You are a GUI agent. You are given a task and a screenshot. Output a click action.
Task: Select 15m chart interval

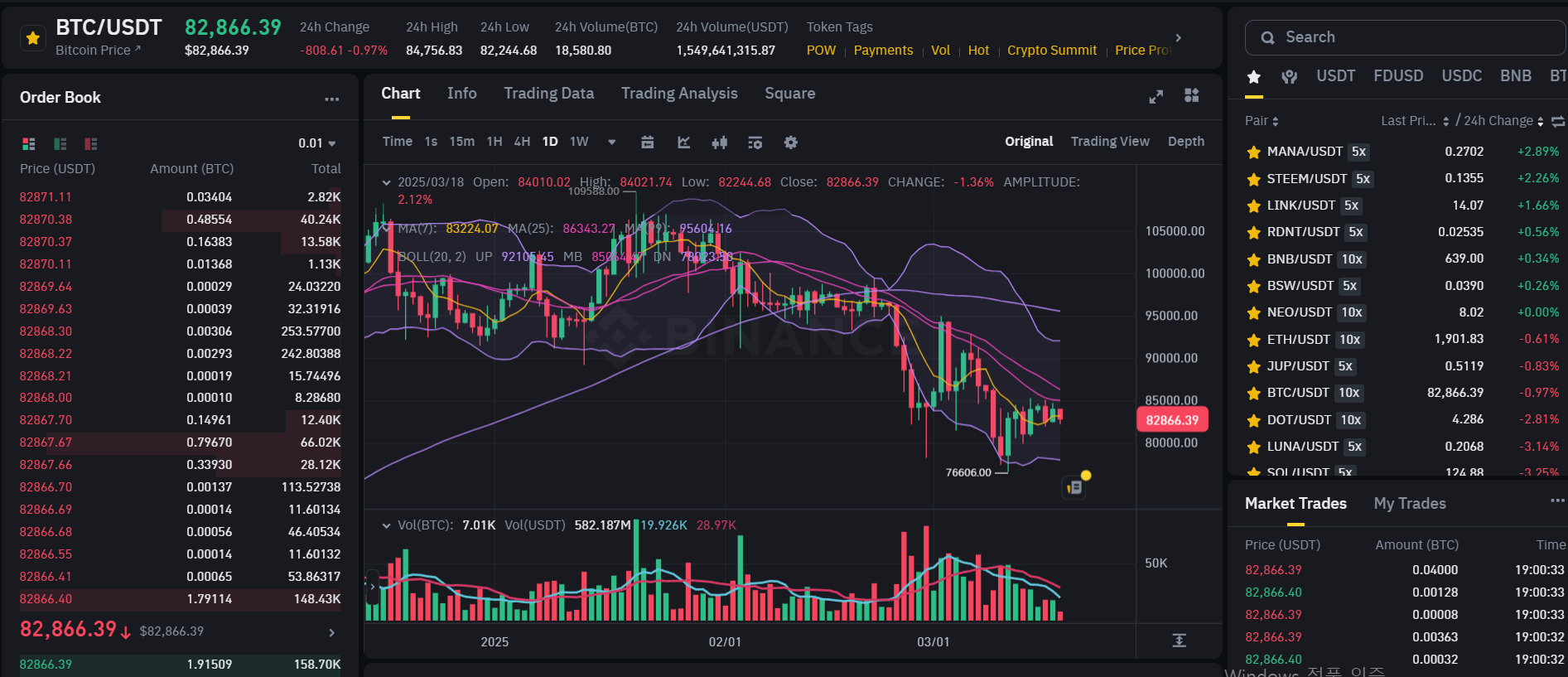pos(462,142)
